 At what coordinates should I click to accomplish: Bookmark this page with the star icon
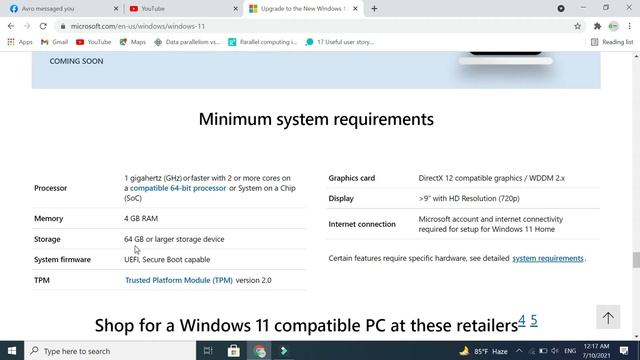point(577,26)
